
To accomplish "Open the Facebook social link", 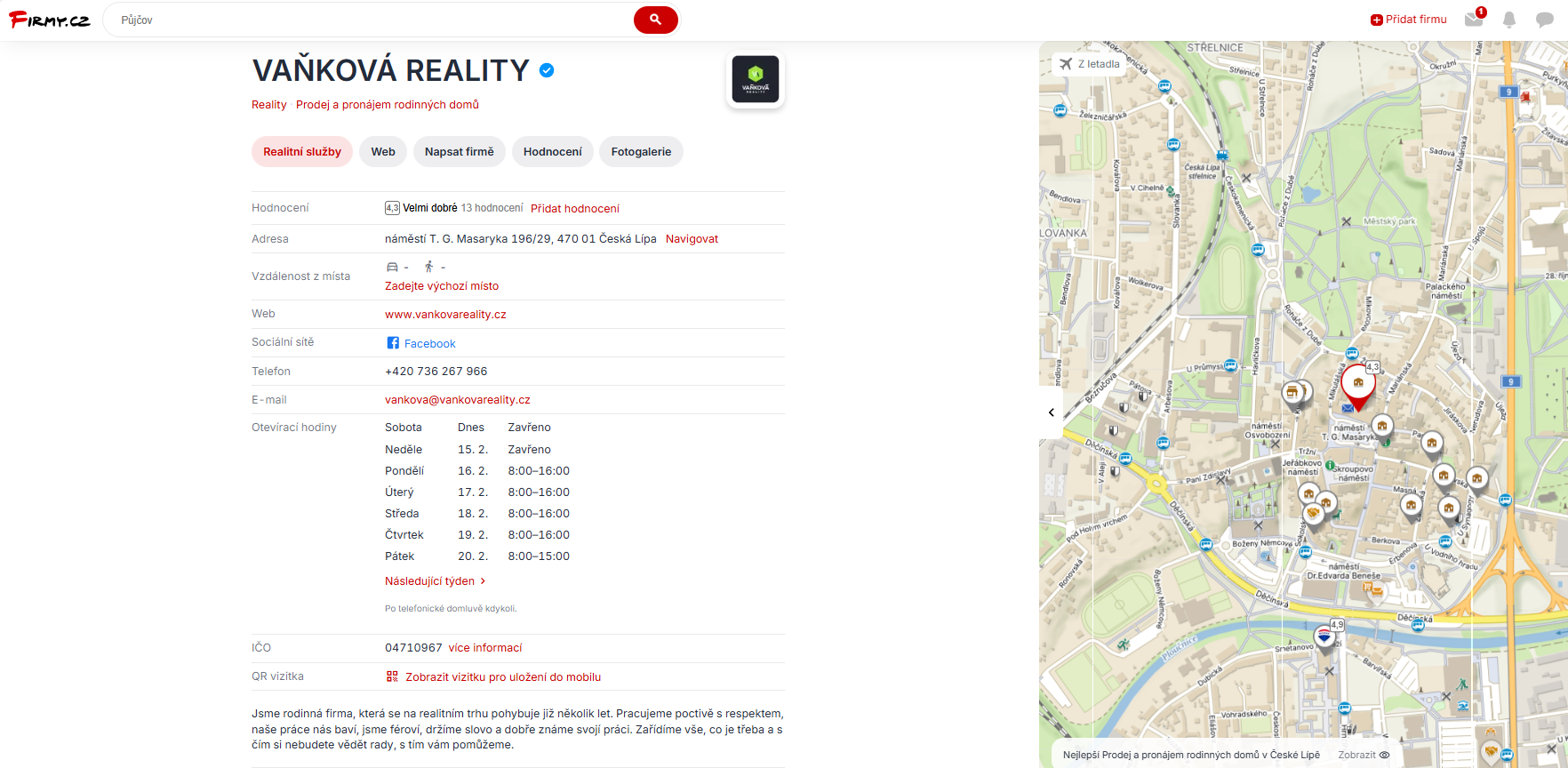I will [x=430, y=344].
